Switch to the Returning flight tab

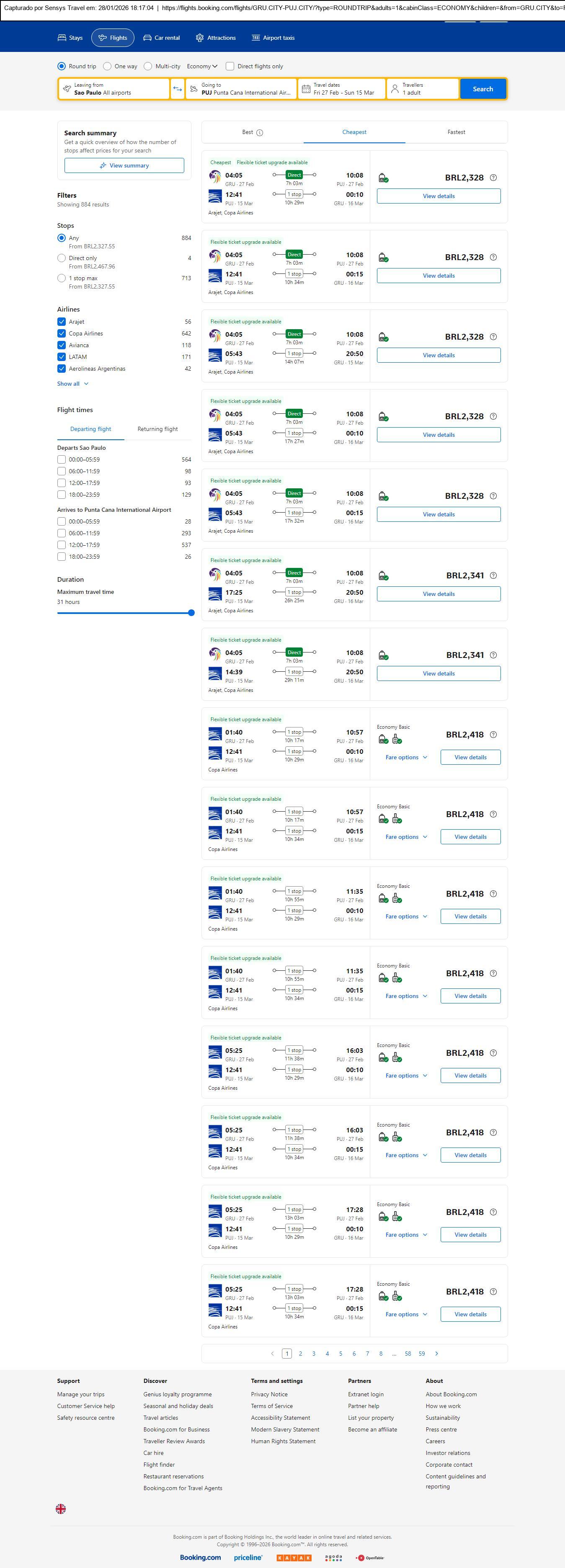coord(157,429)
